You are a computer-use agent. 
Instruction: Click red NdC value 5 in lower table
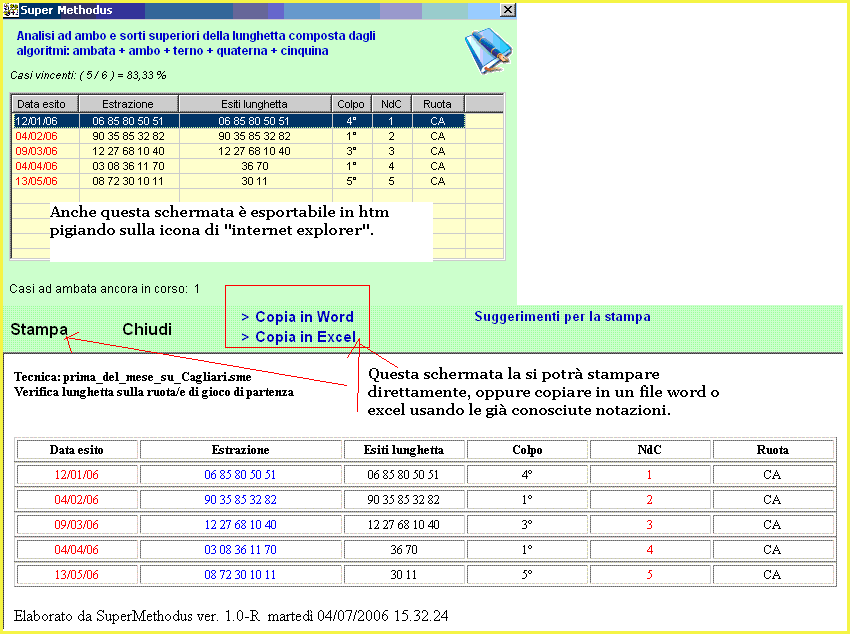tap(649, 574)
